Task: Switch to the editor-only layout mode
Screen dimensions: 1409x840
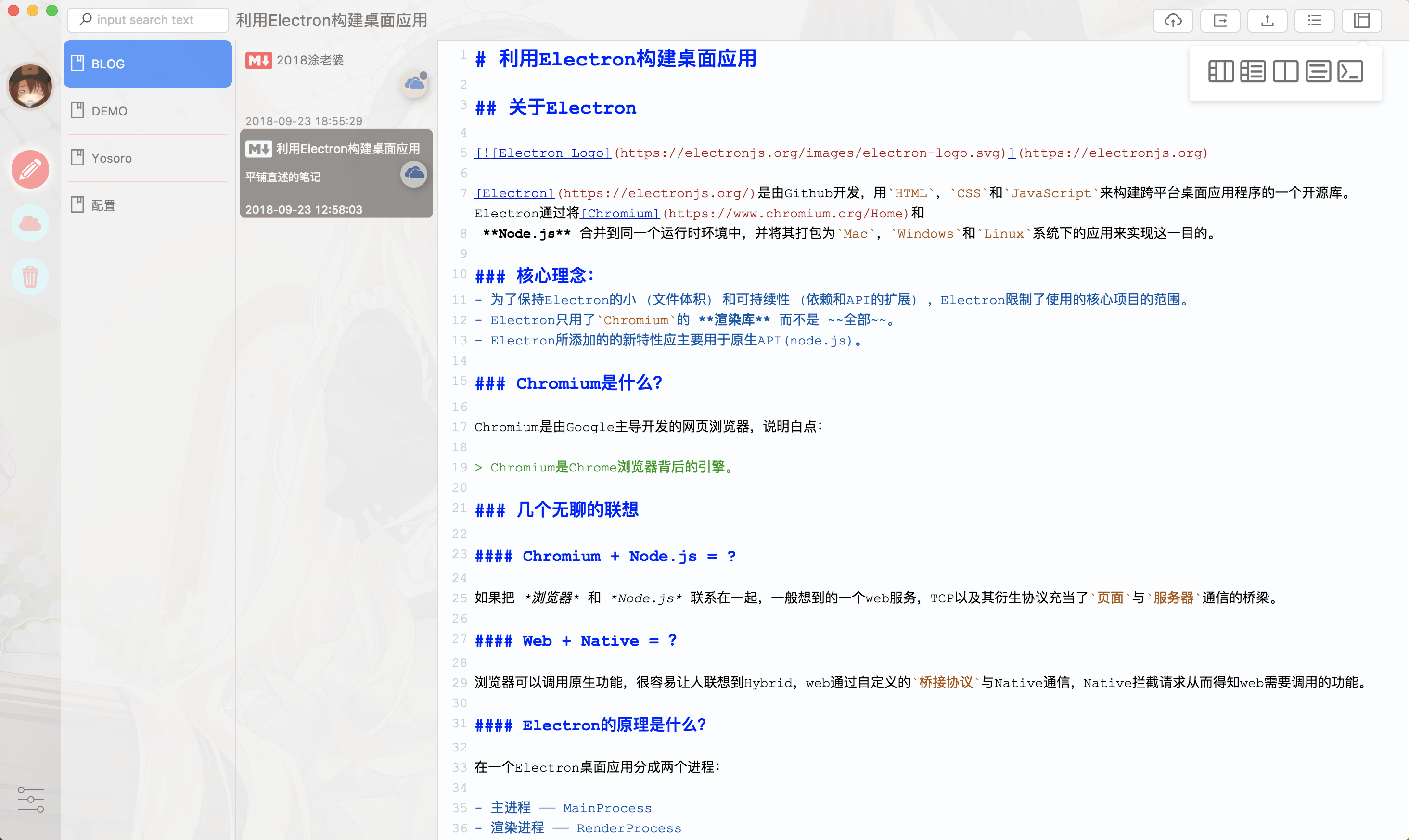Action: point(1318,71)
